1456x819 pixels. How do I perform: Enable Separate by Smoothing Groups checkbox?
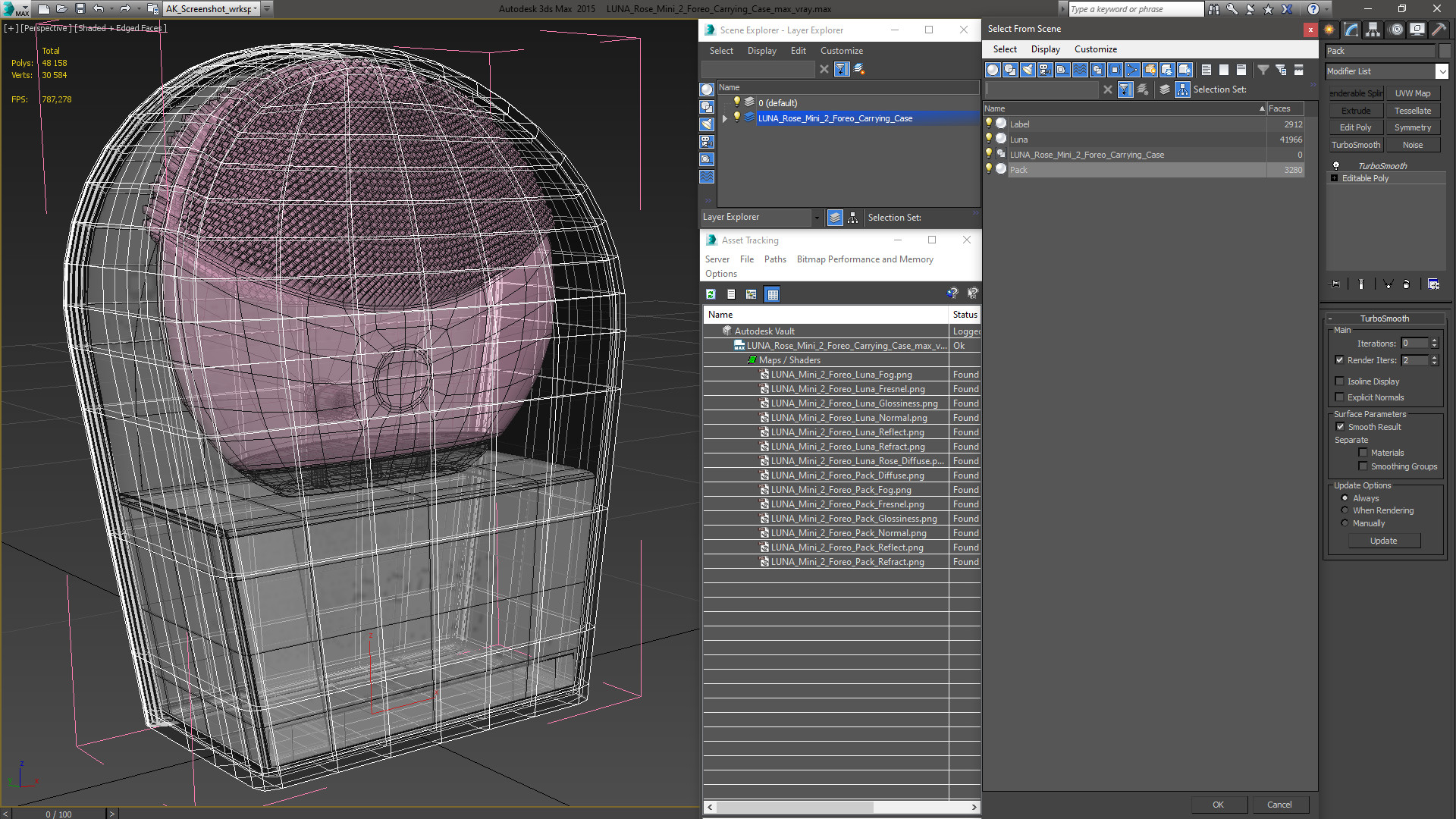[1363, 466]
